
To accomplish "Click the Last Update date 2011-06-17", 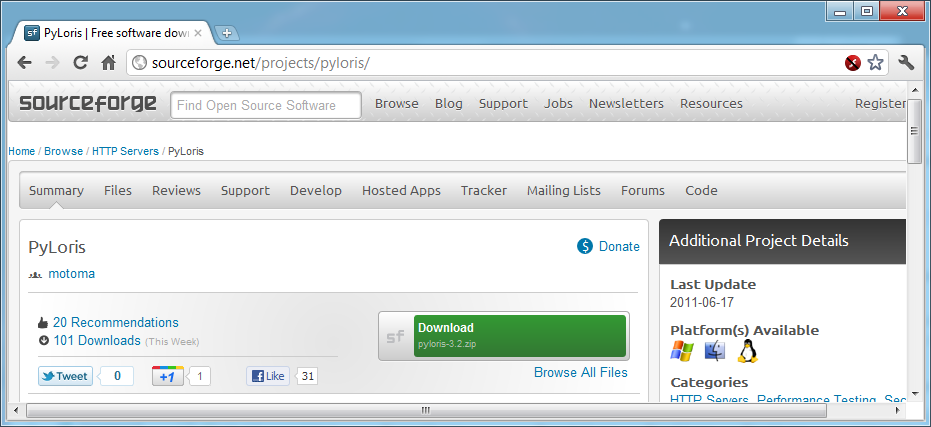I will [x=702, y=302].
